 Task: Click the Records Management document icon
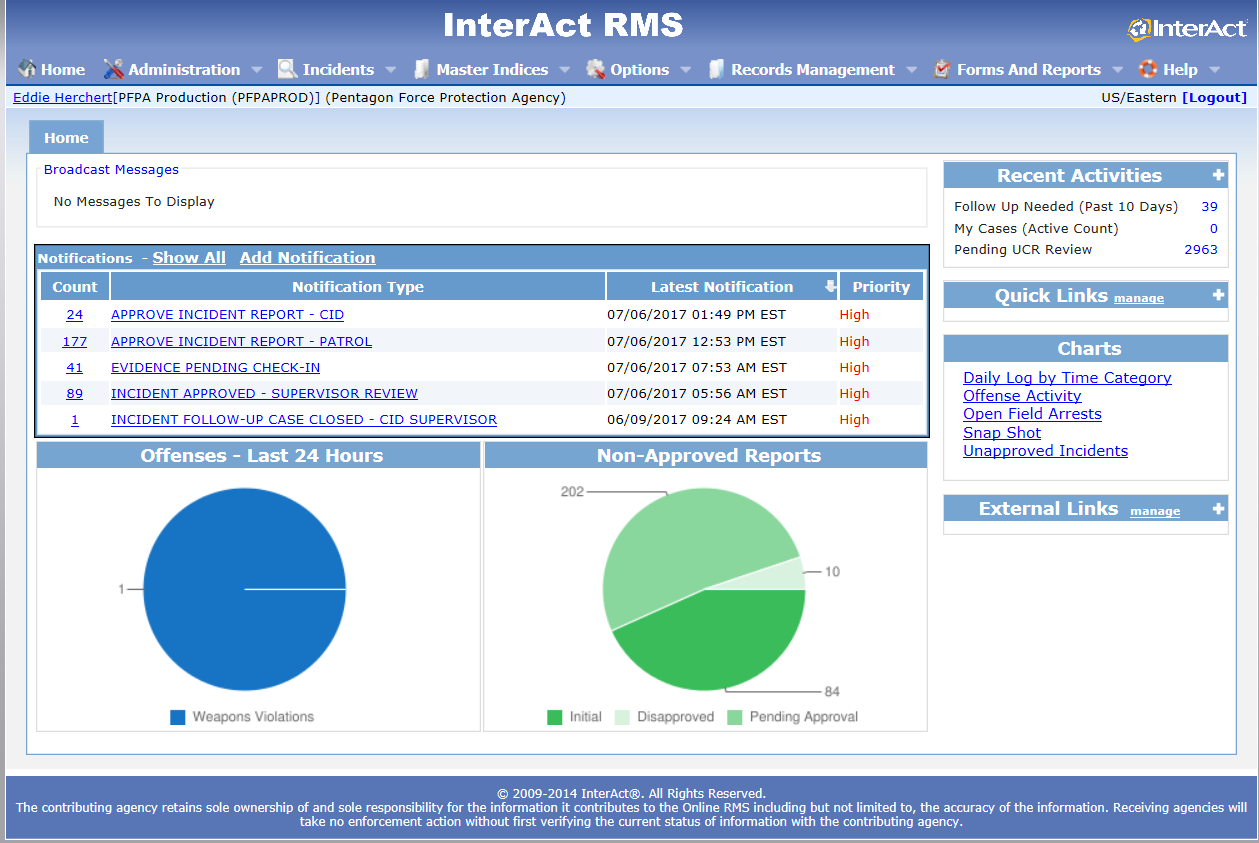click(716, 69)
